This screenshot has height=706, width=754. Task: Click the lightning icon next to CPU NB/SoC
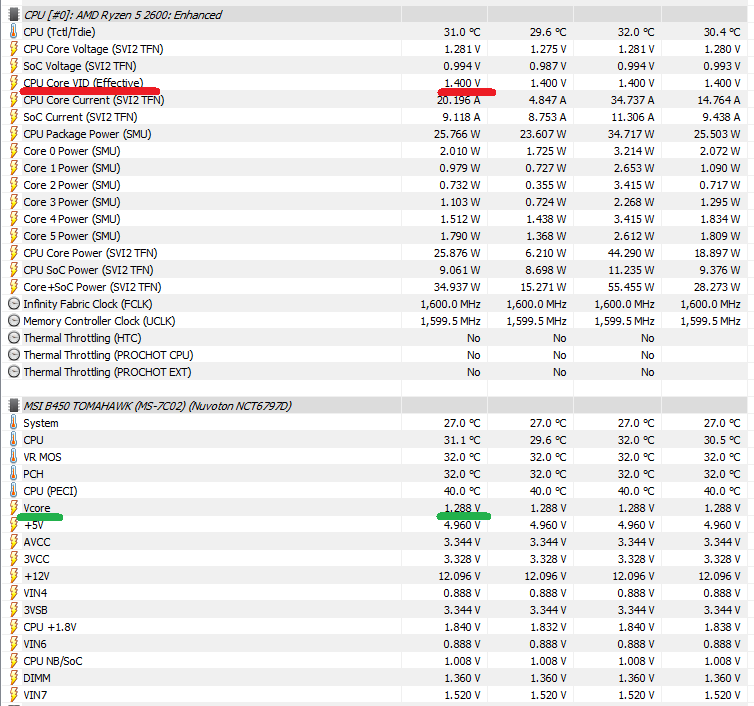(13, 661)
